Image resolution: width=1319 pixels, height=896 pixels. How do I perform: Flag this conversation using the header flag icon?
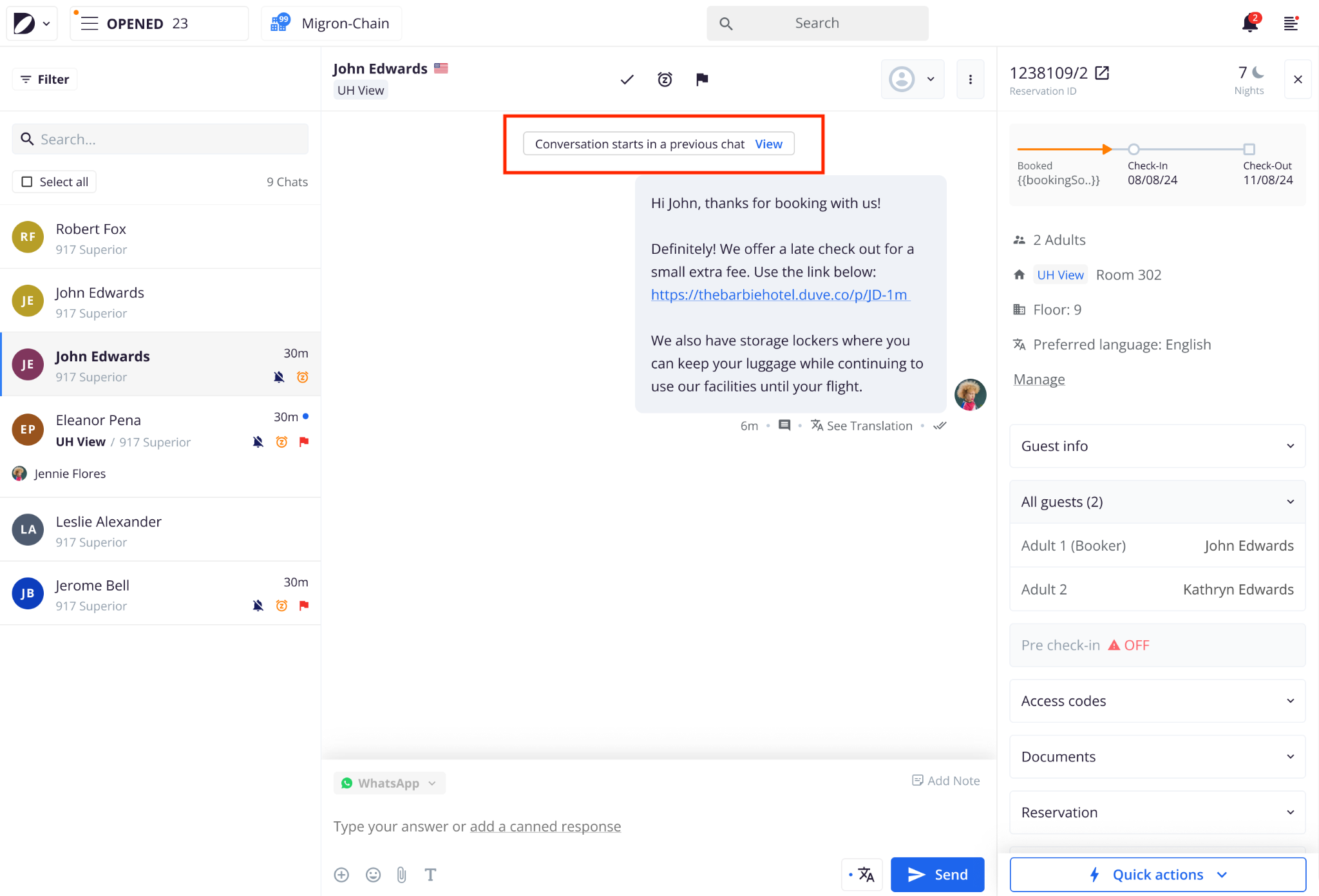702,79
